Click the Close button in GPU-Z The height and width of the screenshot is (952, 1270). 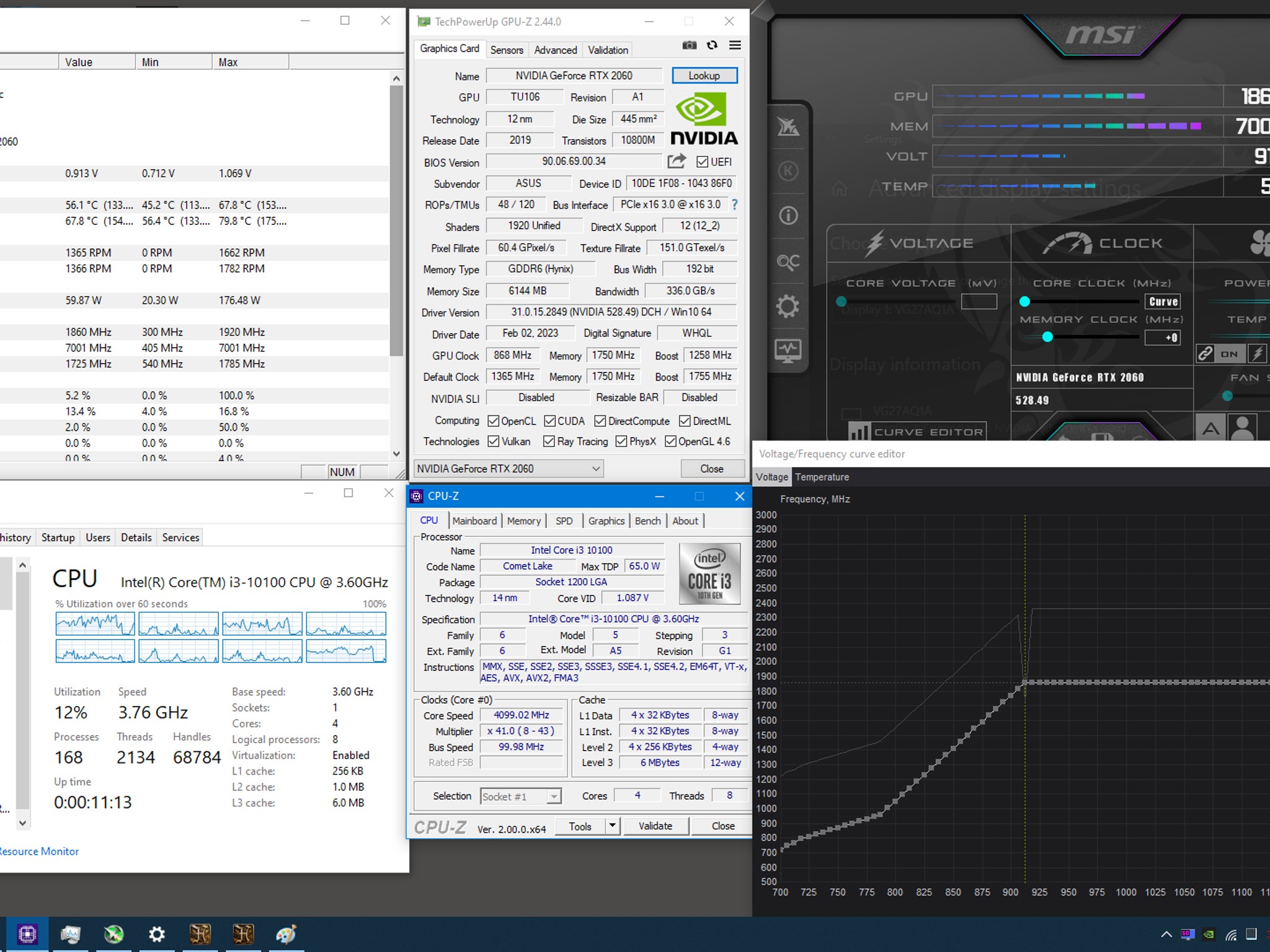pyautogui.click(x=711, y=469)
